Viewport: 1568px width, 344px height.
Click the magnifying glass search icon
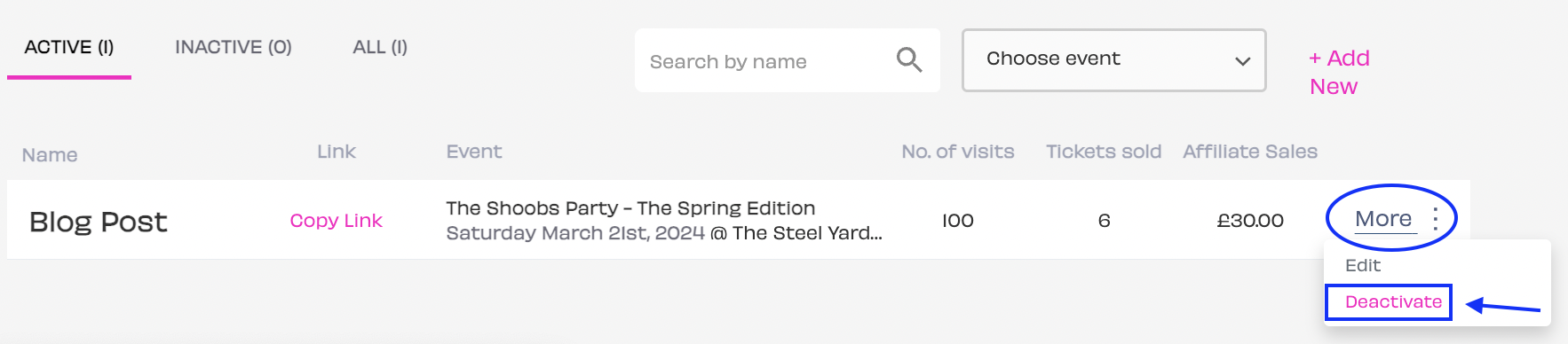pyautogui.click(x=908, y=60)
